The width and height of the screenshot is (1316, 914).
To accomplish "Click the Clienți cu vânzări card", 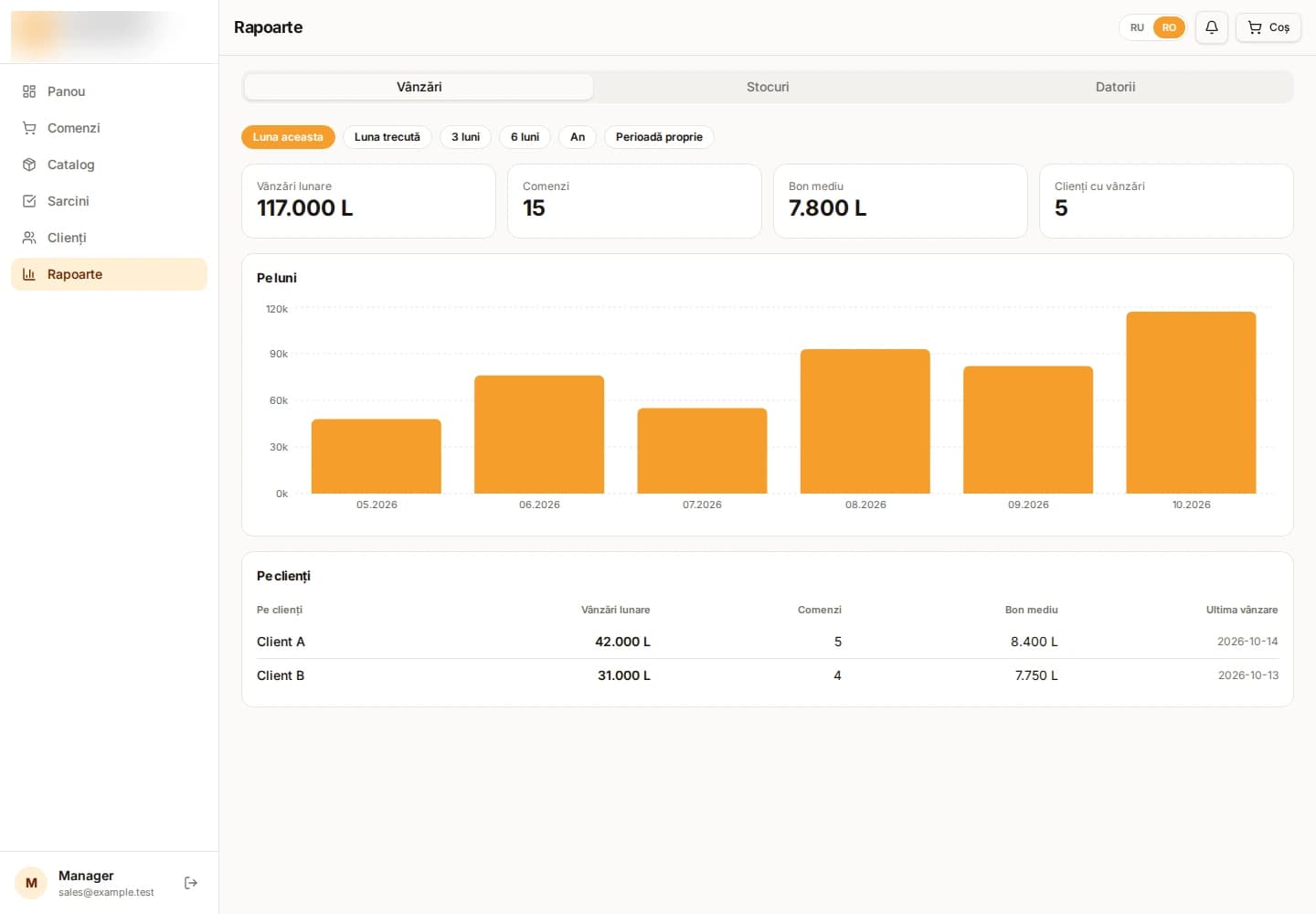I will tap(1166, 201).
